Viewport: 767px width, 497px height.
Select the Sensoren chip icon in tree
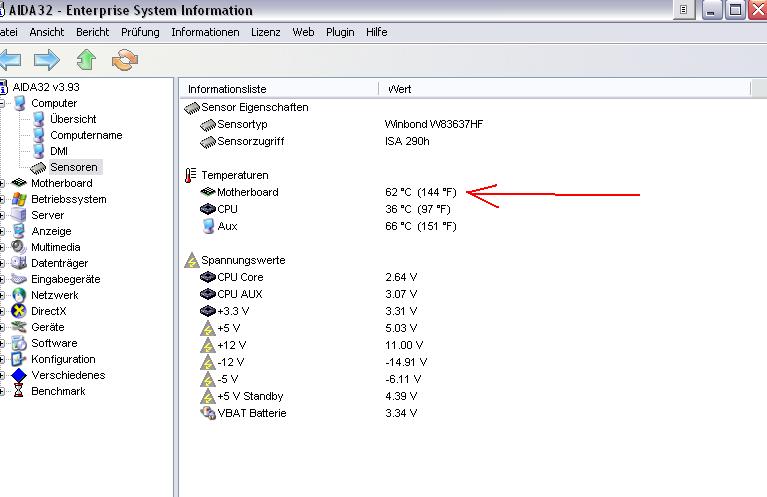tap(38, 168)
